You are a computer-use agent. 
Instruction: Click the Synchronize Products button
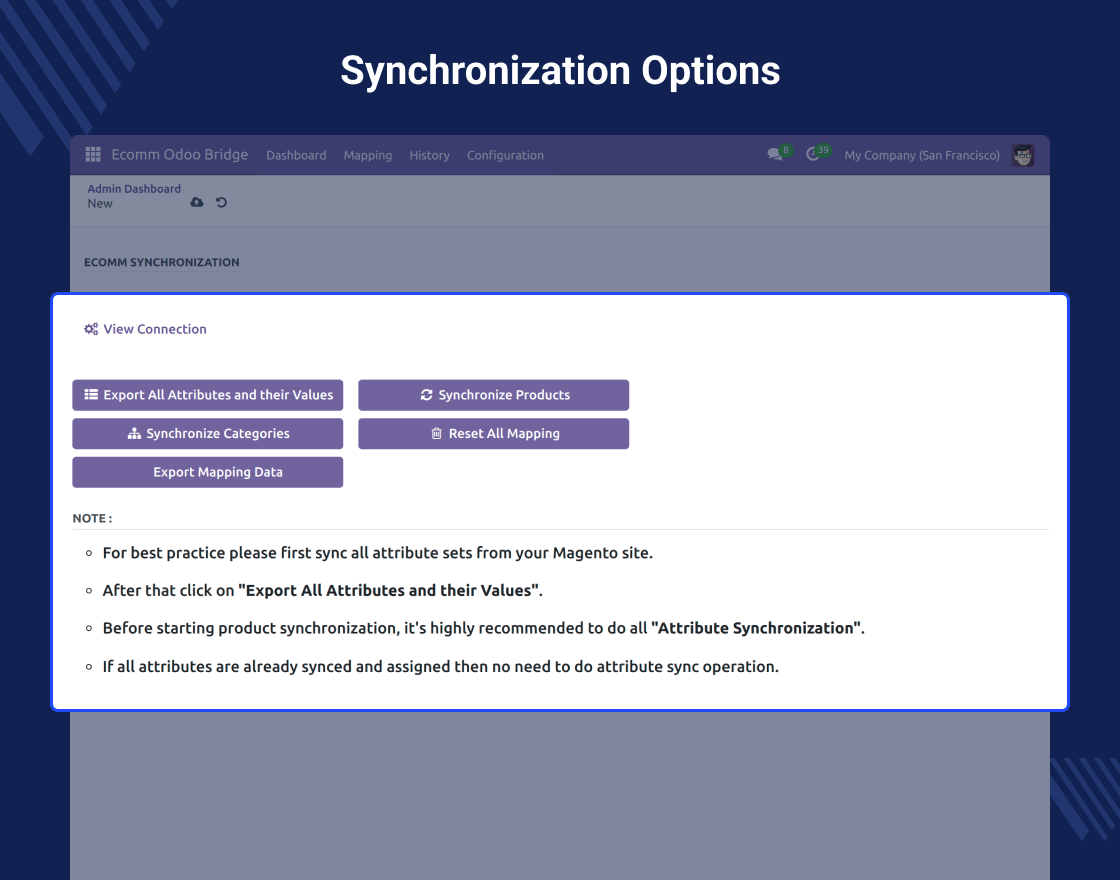tap(494, 395)
